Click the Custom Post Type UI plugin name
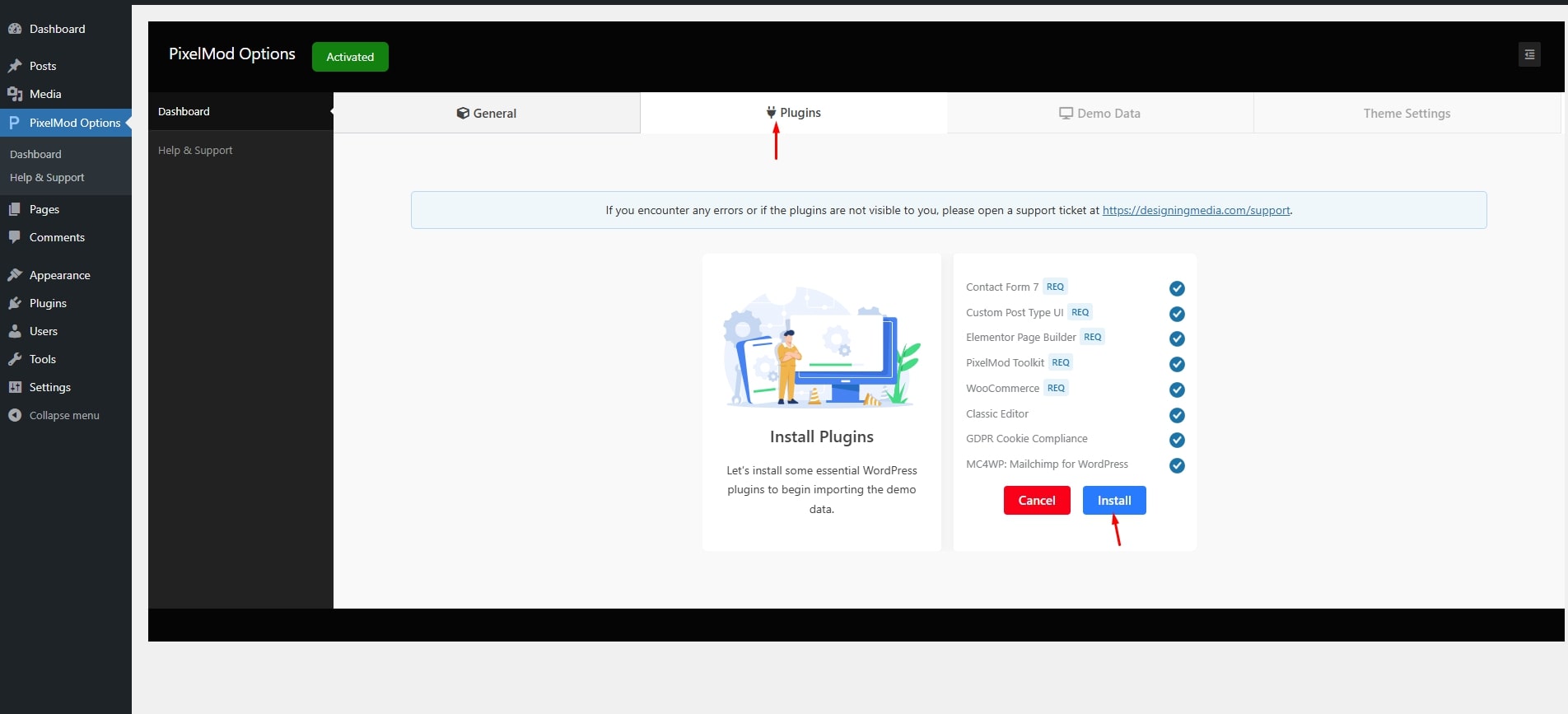This screenshot has width=1568, height=714. pyautogui.click(x=1015, y=312)
